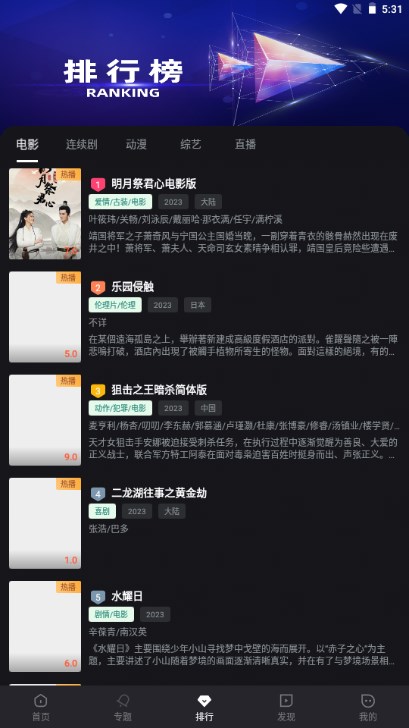
Task: Tap the 动作/犯罪/电影 genre tag
Action: point(120,408)
